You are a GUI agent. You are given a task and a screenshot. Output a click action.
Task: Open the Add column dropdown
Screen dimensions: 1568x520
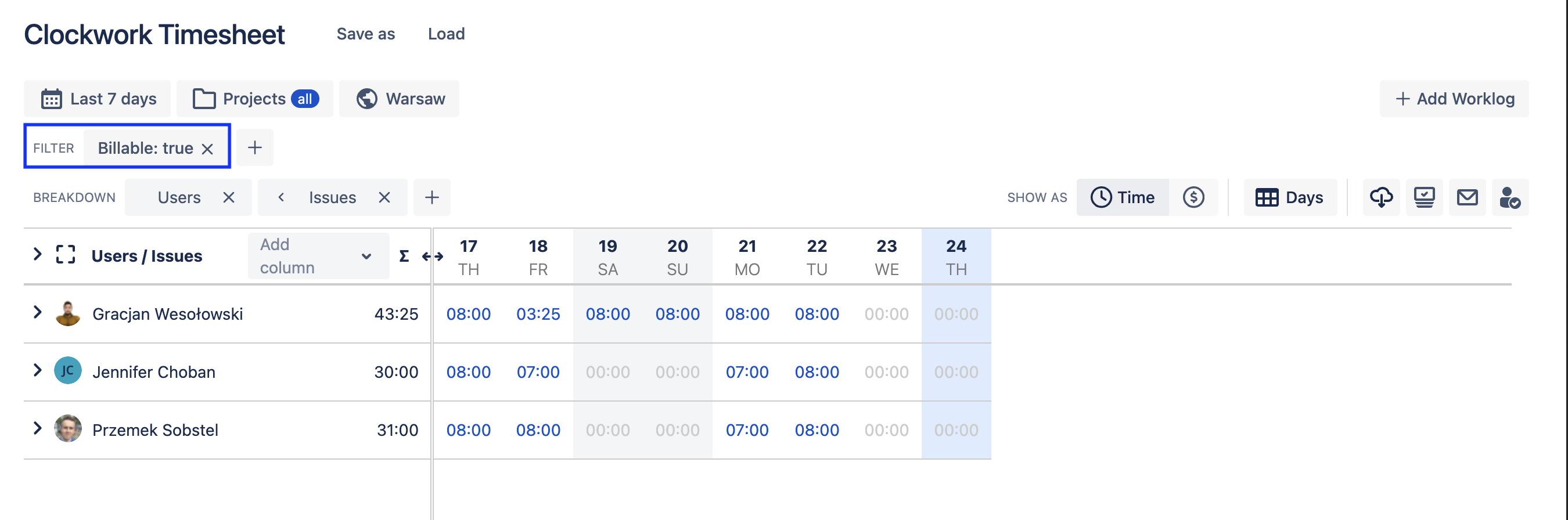click(x=318, y=256)
